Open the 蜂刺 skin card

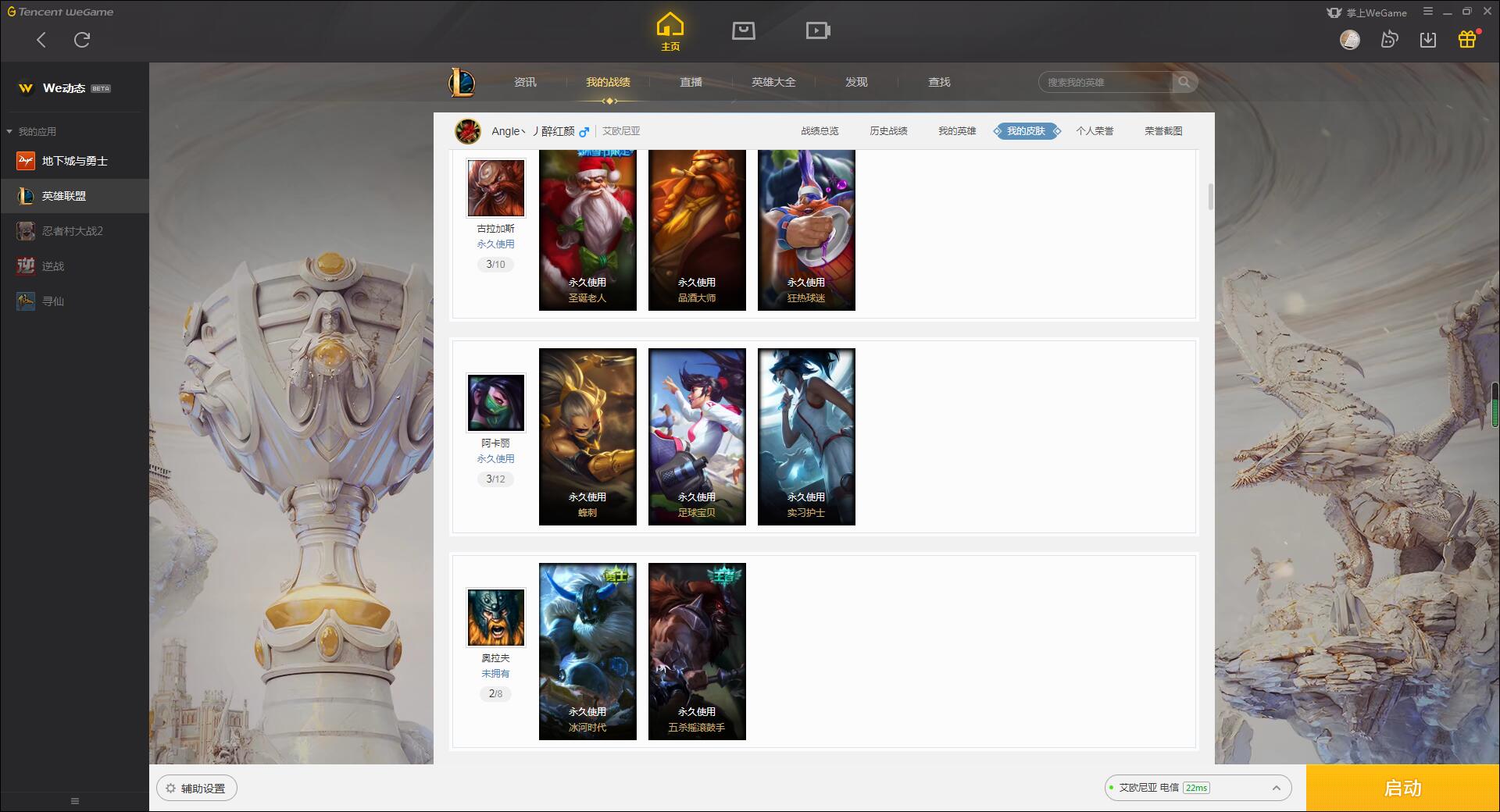[587, 436]
